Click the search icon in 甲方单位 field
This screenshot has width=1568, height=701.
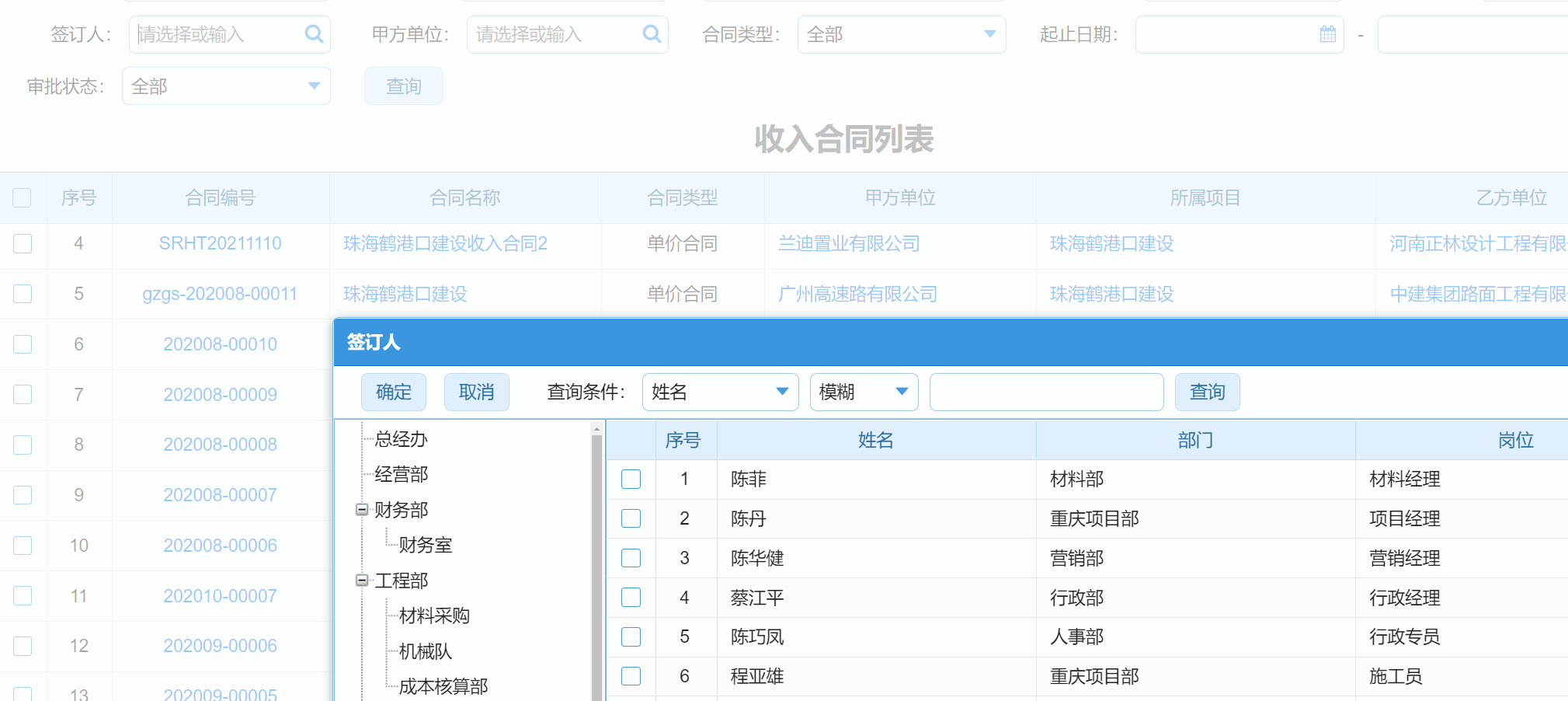pos(652,34)
